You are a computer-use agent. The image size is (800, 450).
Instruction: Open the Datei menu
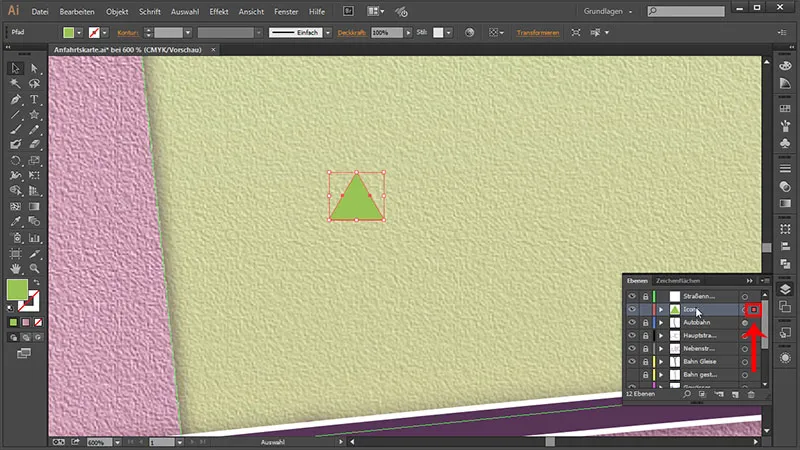[x=40, y=11]
